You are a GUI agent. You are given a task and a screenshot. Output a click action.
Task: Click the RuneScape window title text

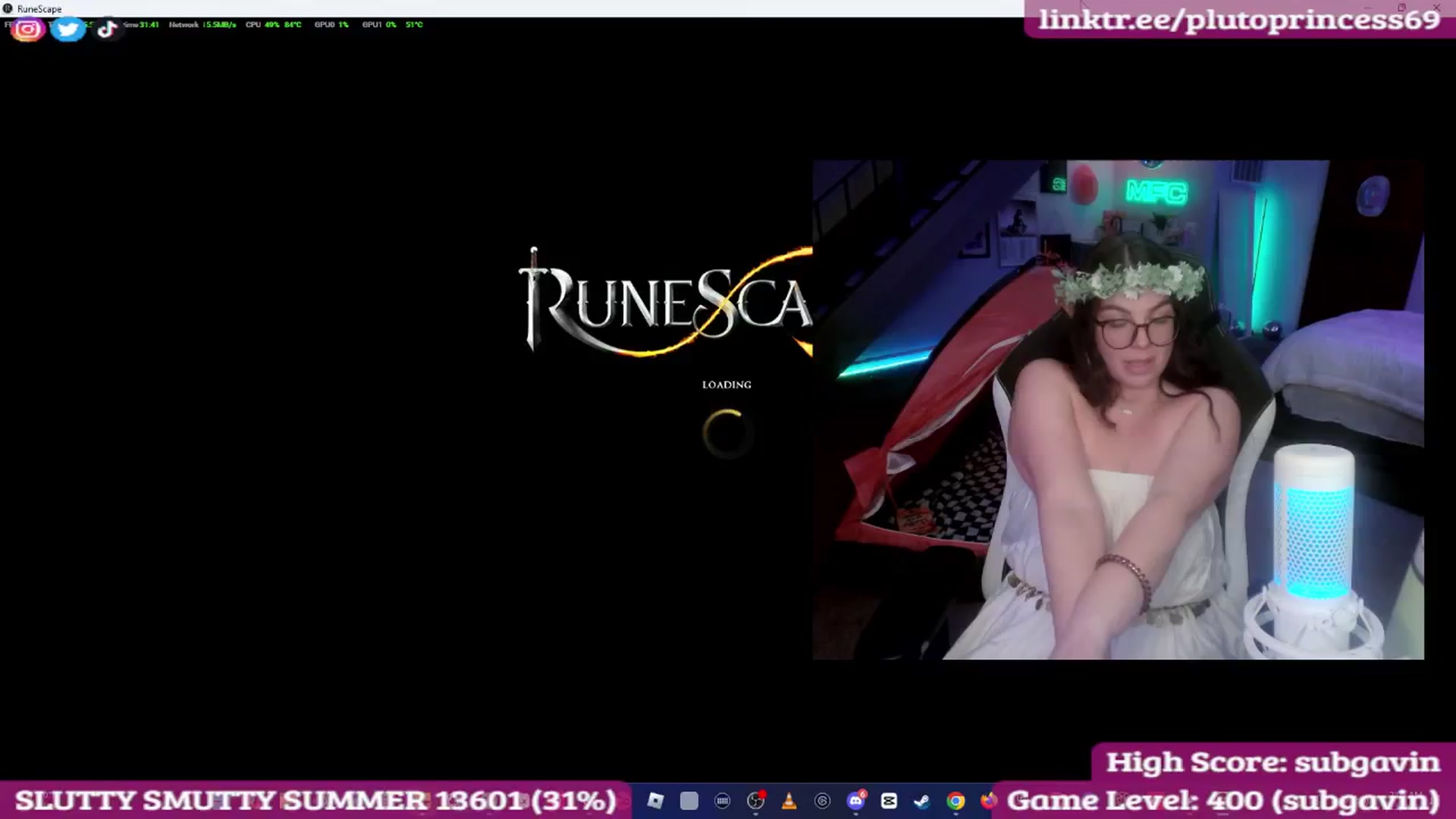39,9
